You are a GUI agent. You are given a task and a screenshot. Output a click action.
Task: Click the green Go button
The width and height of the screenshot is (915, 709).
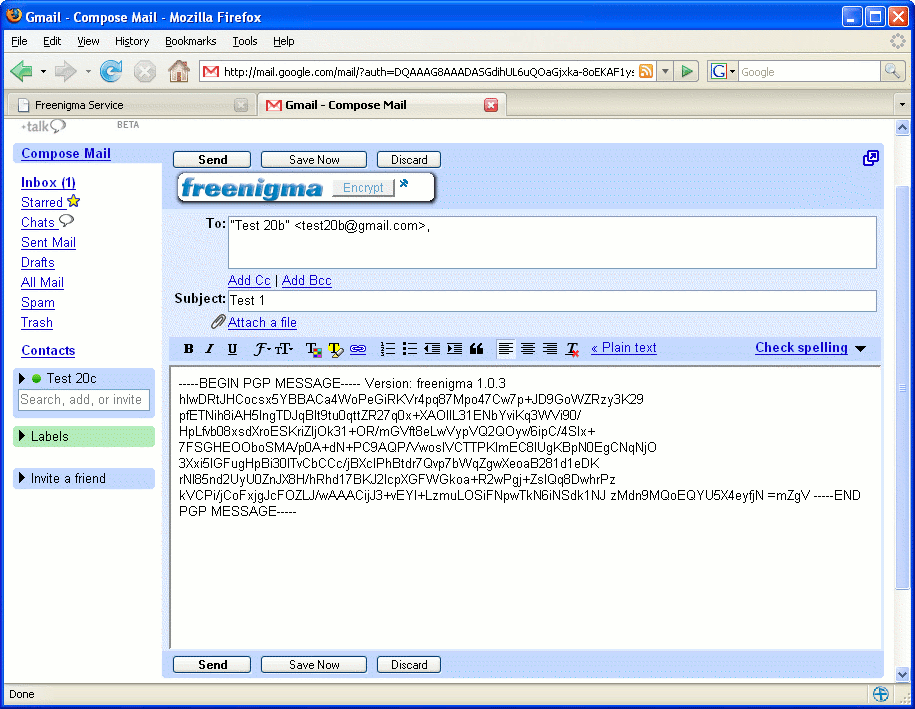tap(687, 71)
